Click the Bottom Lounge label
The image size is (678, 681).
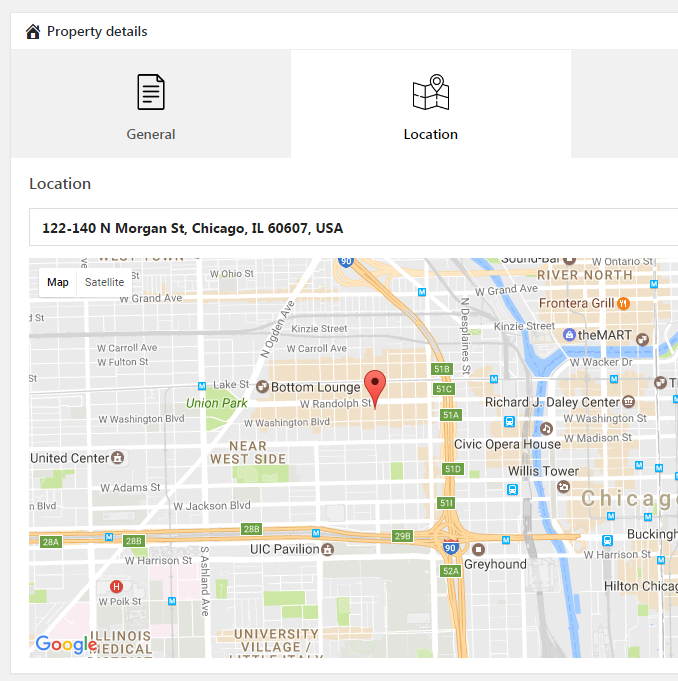coord(316,387)
